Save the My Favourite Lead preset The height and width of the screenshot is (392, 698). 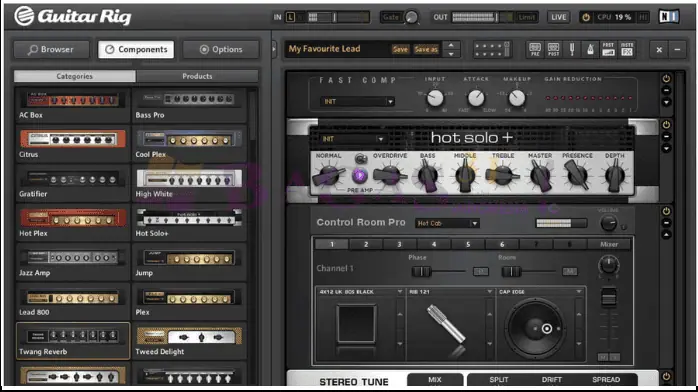[400, 49]
